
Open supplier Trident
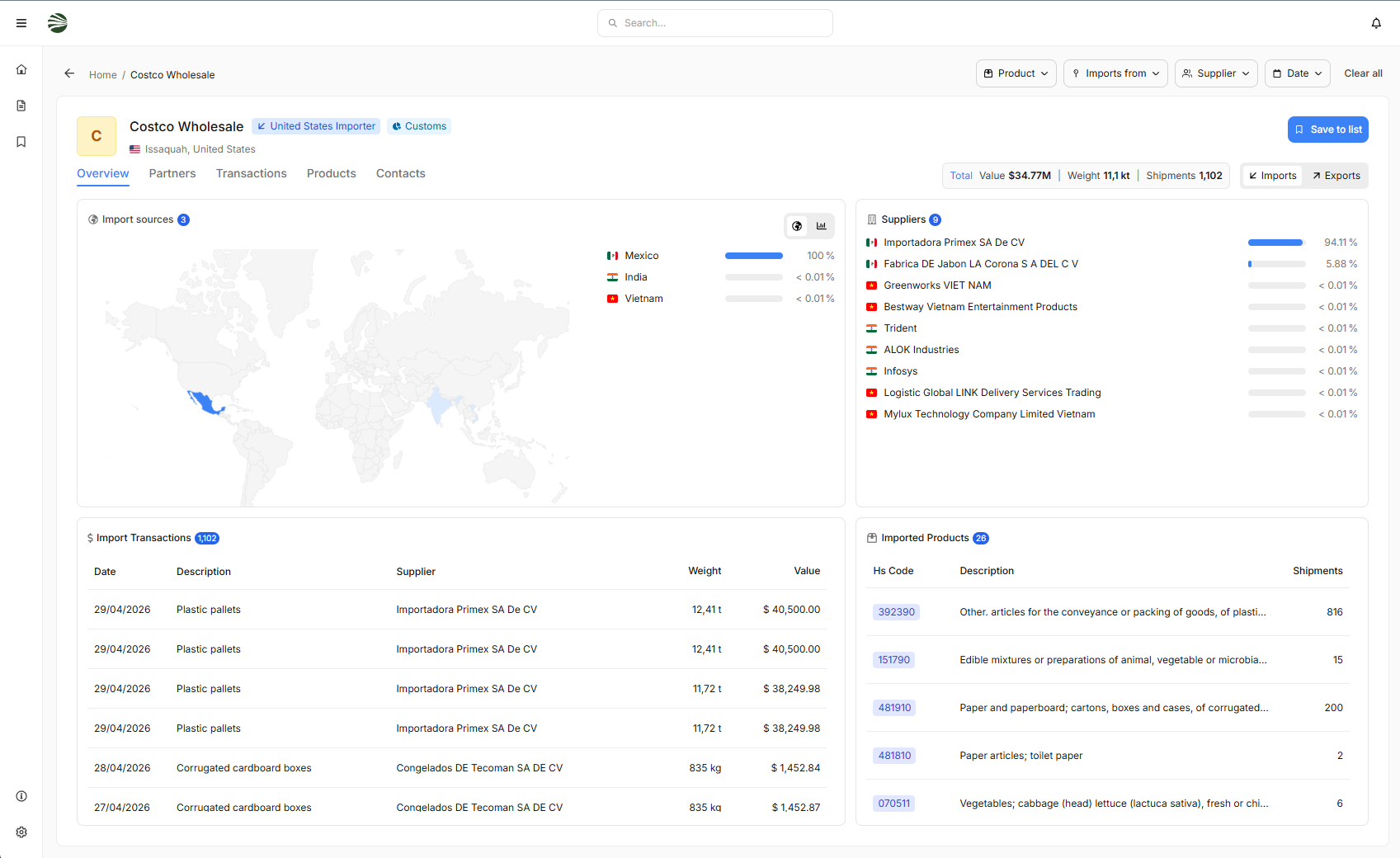coord(901,328)
